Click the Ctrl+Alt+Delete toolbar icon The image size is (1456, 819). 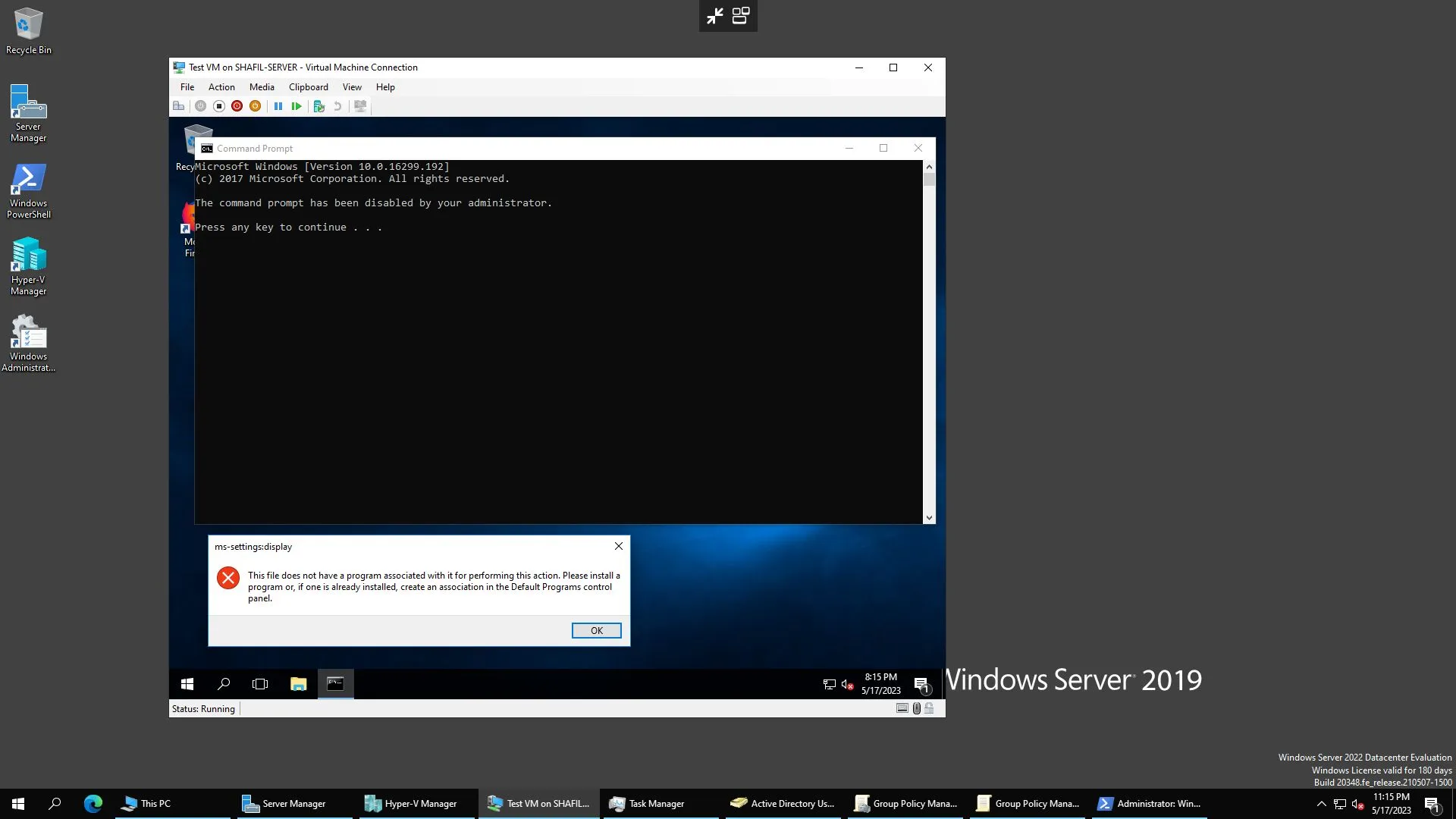[179, 106]
